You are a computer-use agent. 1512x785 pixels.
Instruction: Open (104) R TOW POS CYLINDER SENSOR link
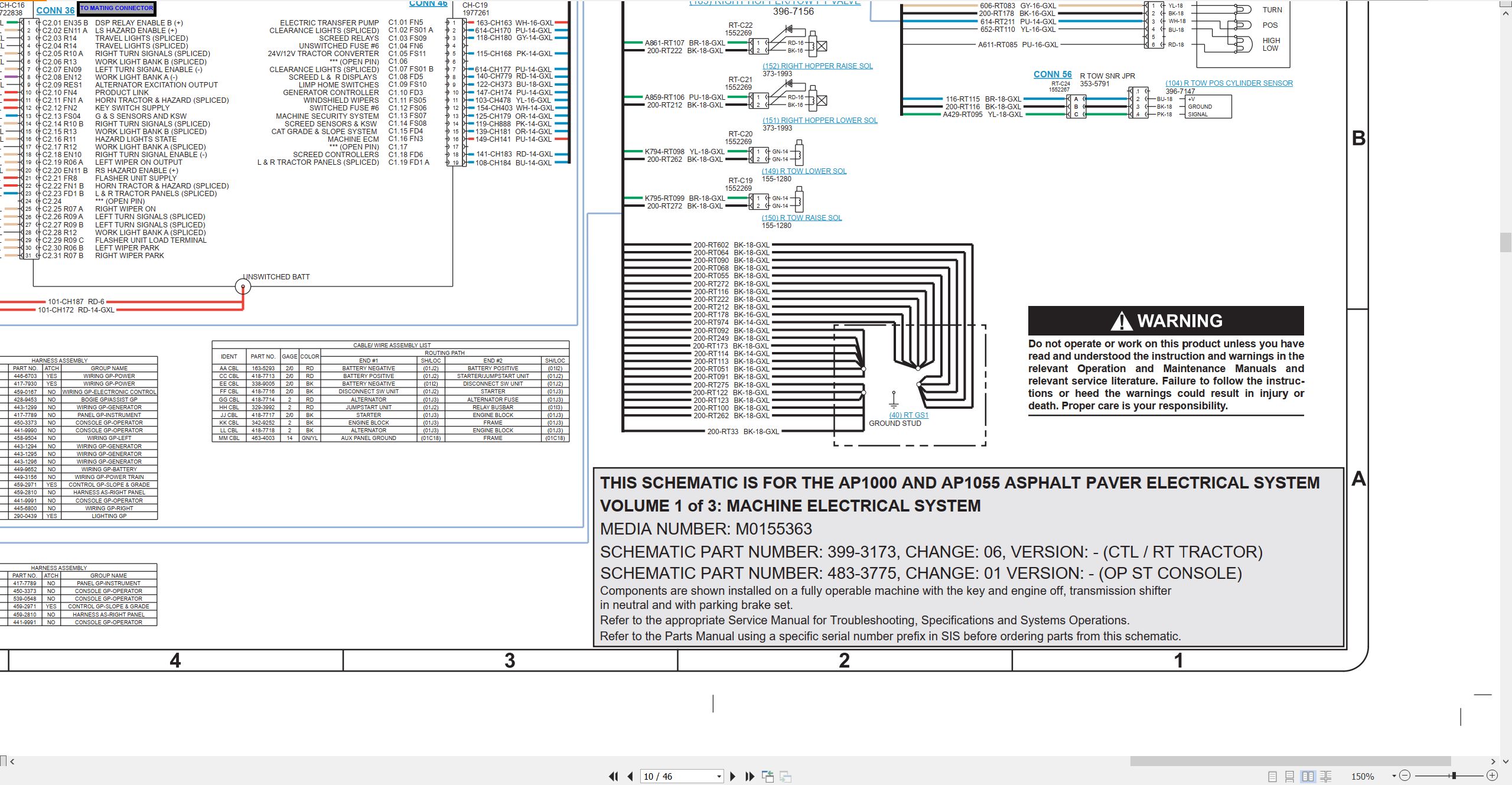[1229, 83]
